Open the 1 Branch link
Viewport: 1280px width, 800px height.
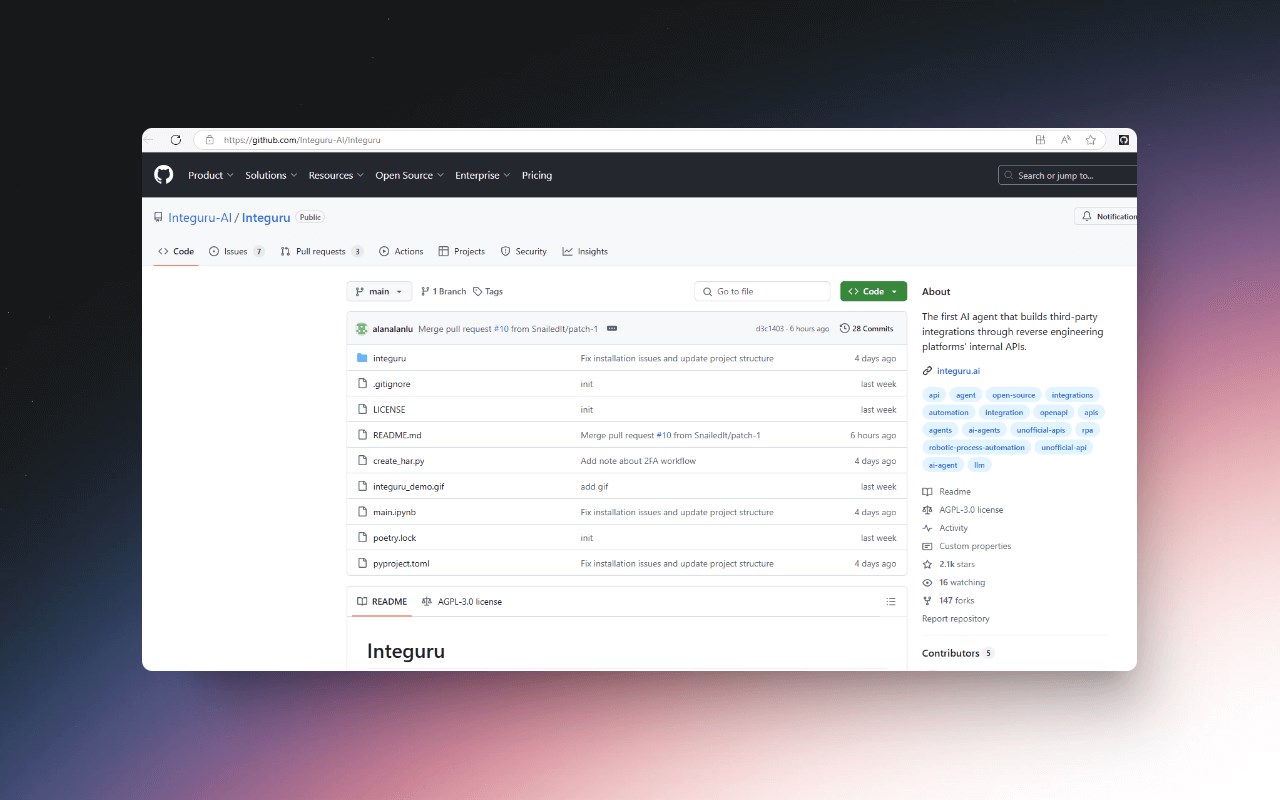click(x=444, y=291)
